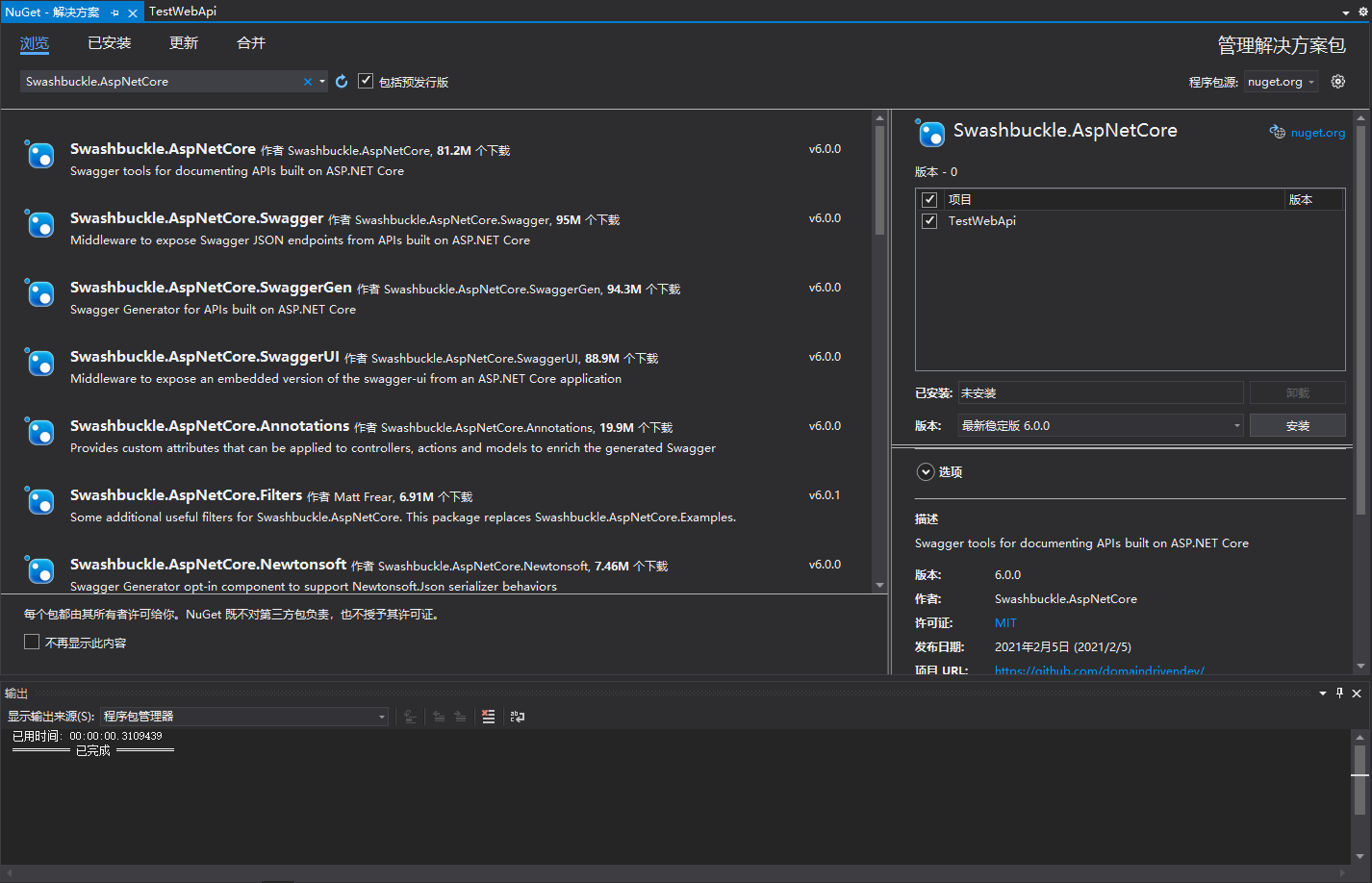This screenshot has width=1372, height=883.
Task: Select the Swashbuckle.AspNetCore.Swagger package icon
Action: 39,223
